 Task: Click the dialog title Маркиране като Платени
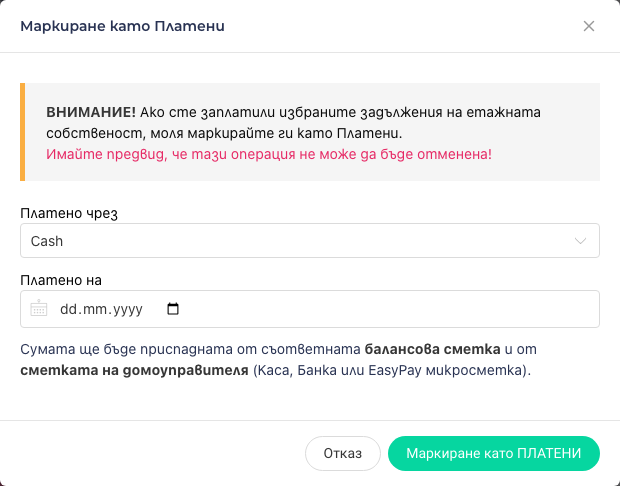click(123, 26)
